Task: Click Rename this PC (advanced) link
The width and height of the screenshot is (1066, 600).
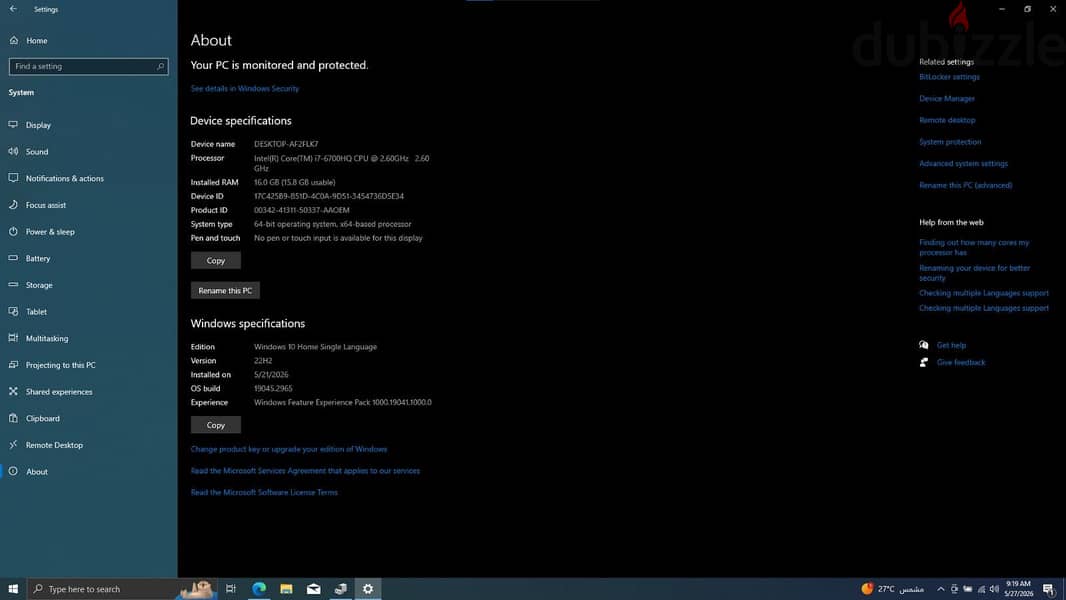Action: tap(965, 186)
